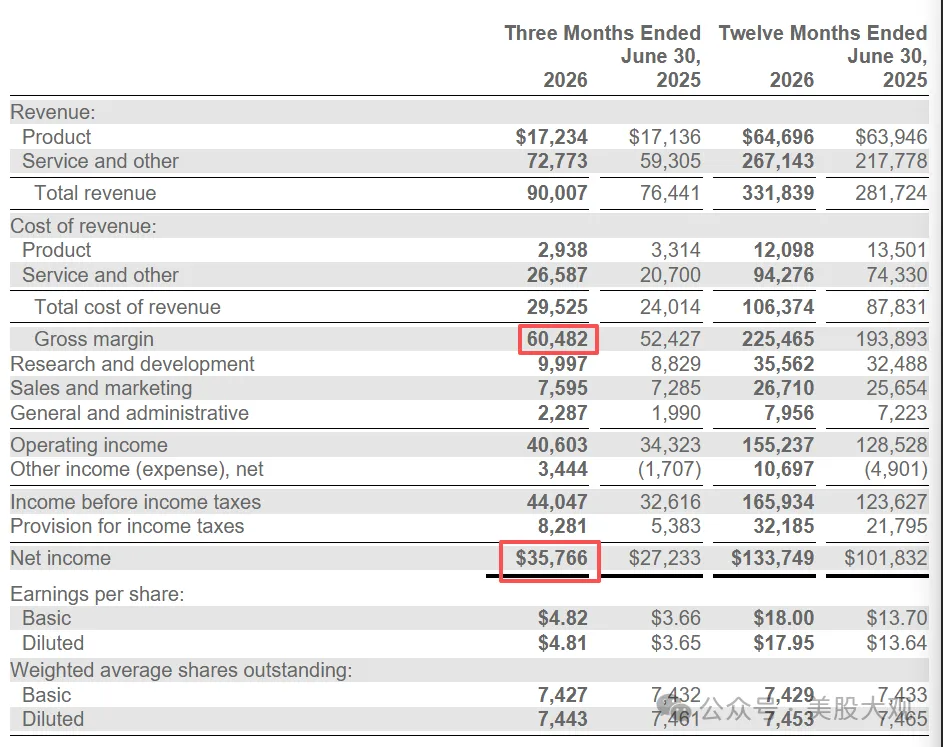
Task: Click the Research and development row label
Action: tap(132, 364)
